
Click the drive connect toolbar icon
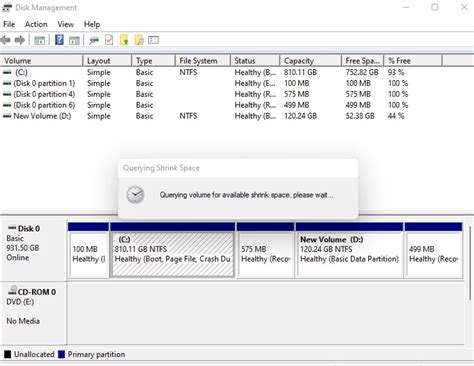(94, 41)
